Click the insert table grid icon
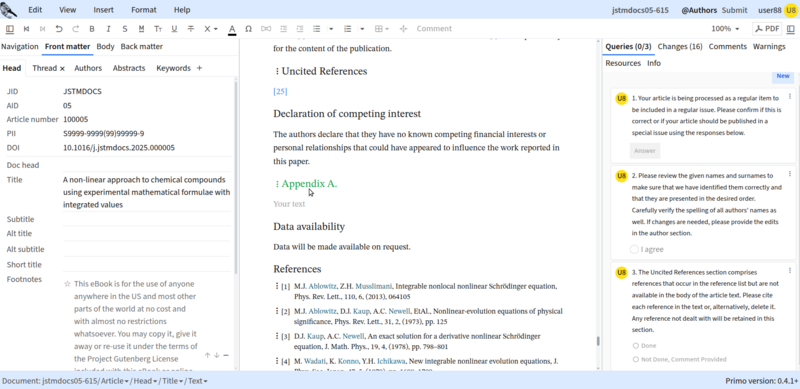The height and width of the screenshot is (389, 800). click(x=379, y=29)
